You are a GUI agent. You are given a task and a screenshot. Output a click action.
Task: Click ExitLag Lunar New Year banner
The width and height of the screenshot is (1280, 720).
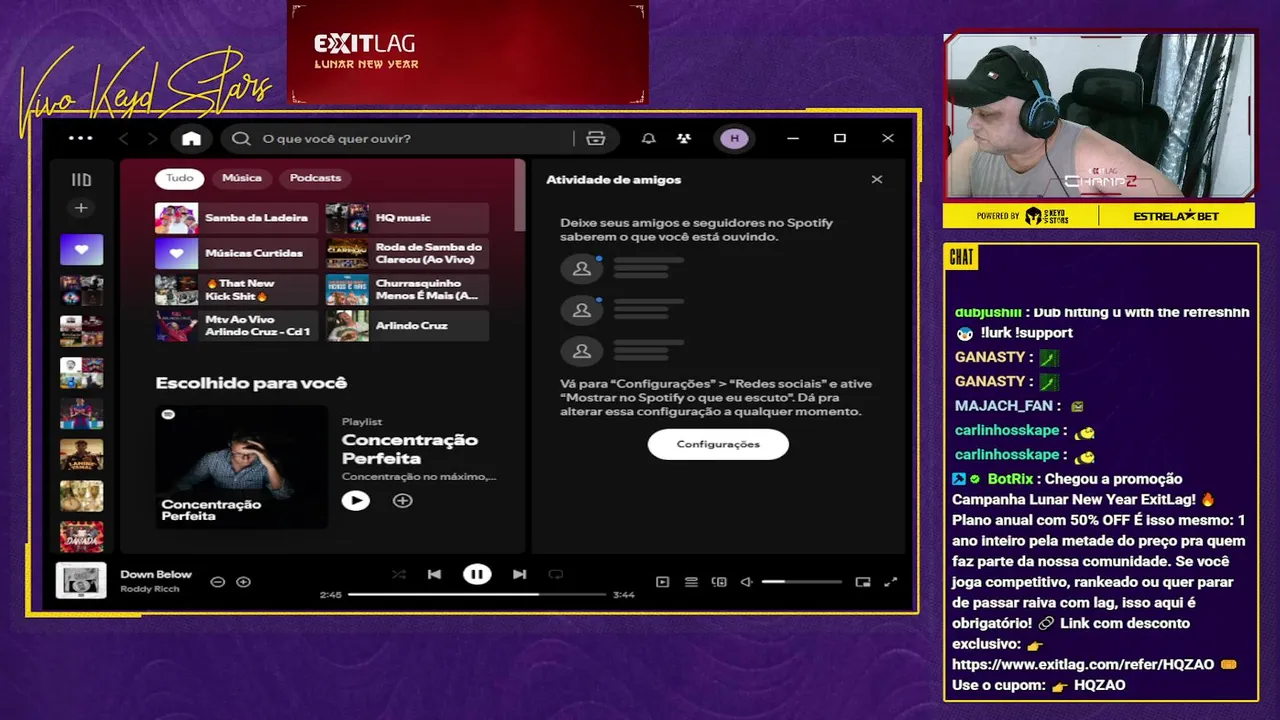[468, 52]
